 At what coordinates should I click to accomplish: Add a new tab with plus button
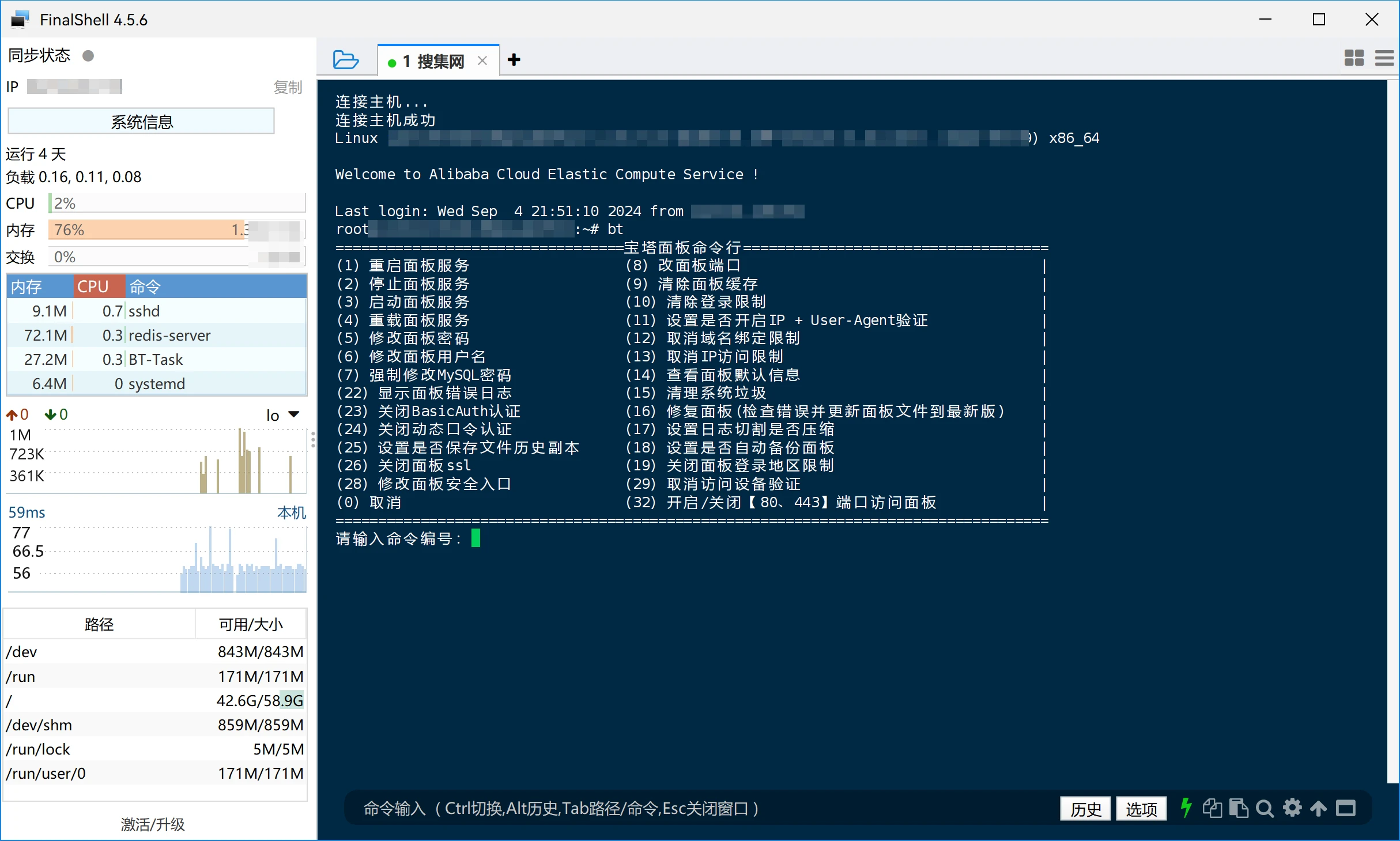[514, 60]
